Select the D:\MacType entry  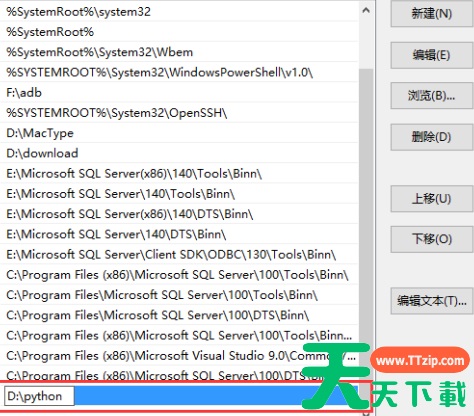179,133
